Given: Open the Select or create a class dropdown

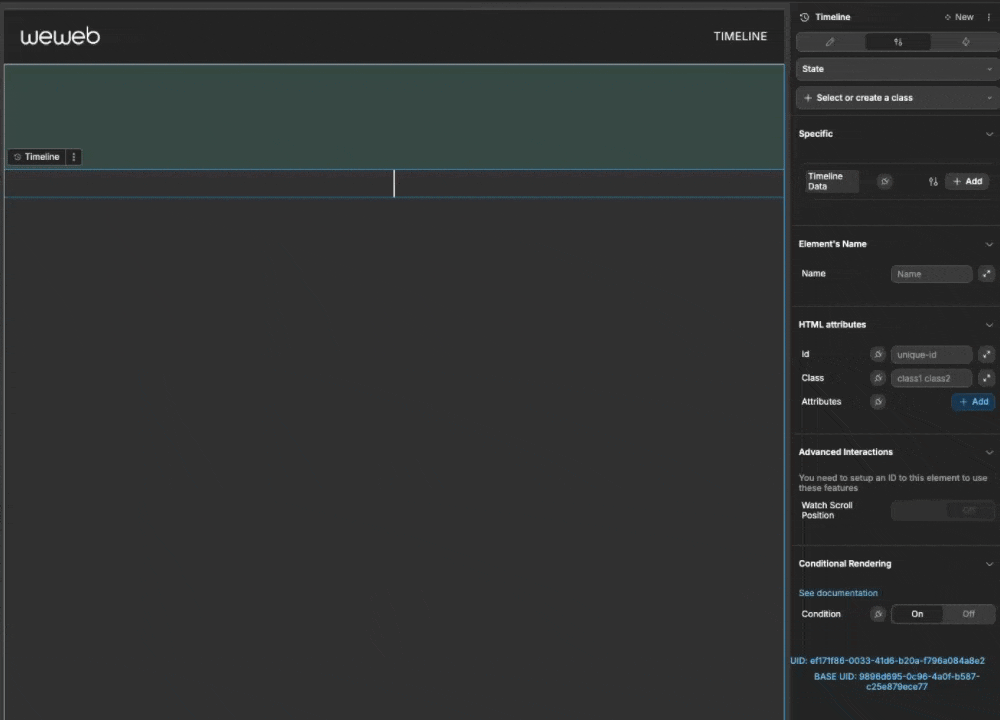Looking at the screenshot, I should 895,97.
